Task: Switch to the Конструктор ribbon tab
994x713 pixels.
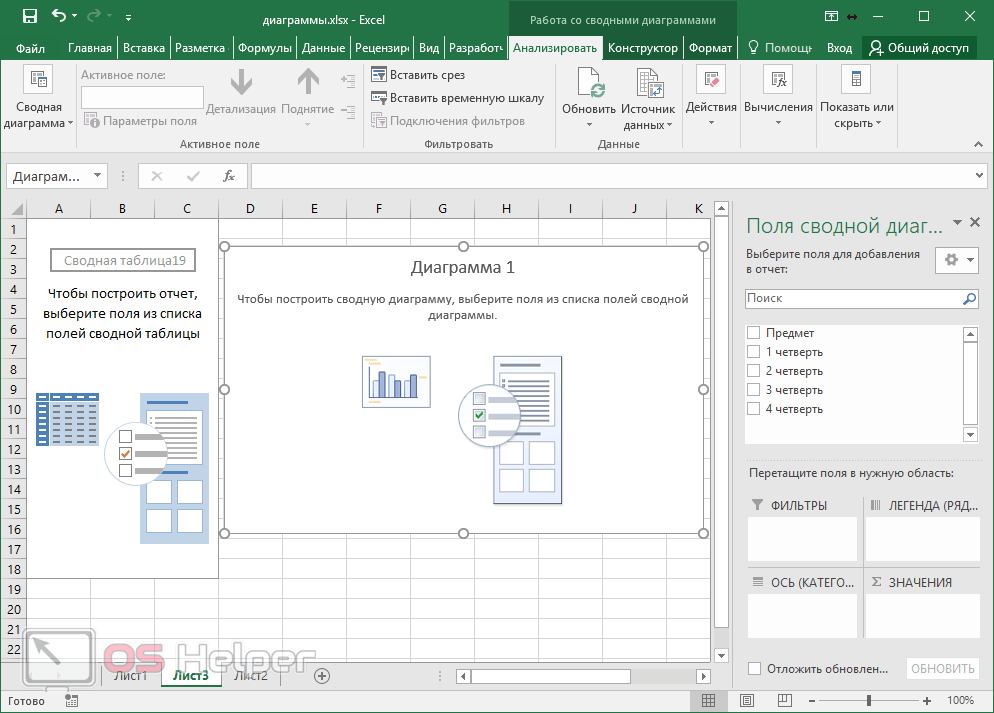Action: (643, 48)
